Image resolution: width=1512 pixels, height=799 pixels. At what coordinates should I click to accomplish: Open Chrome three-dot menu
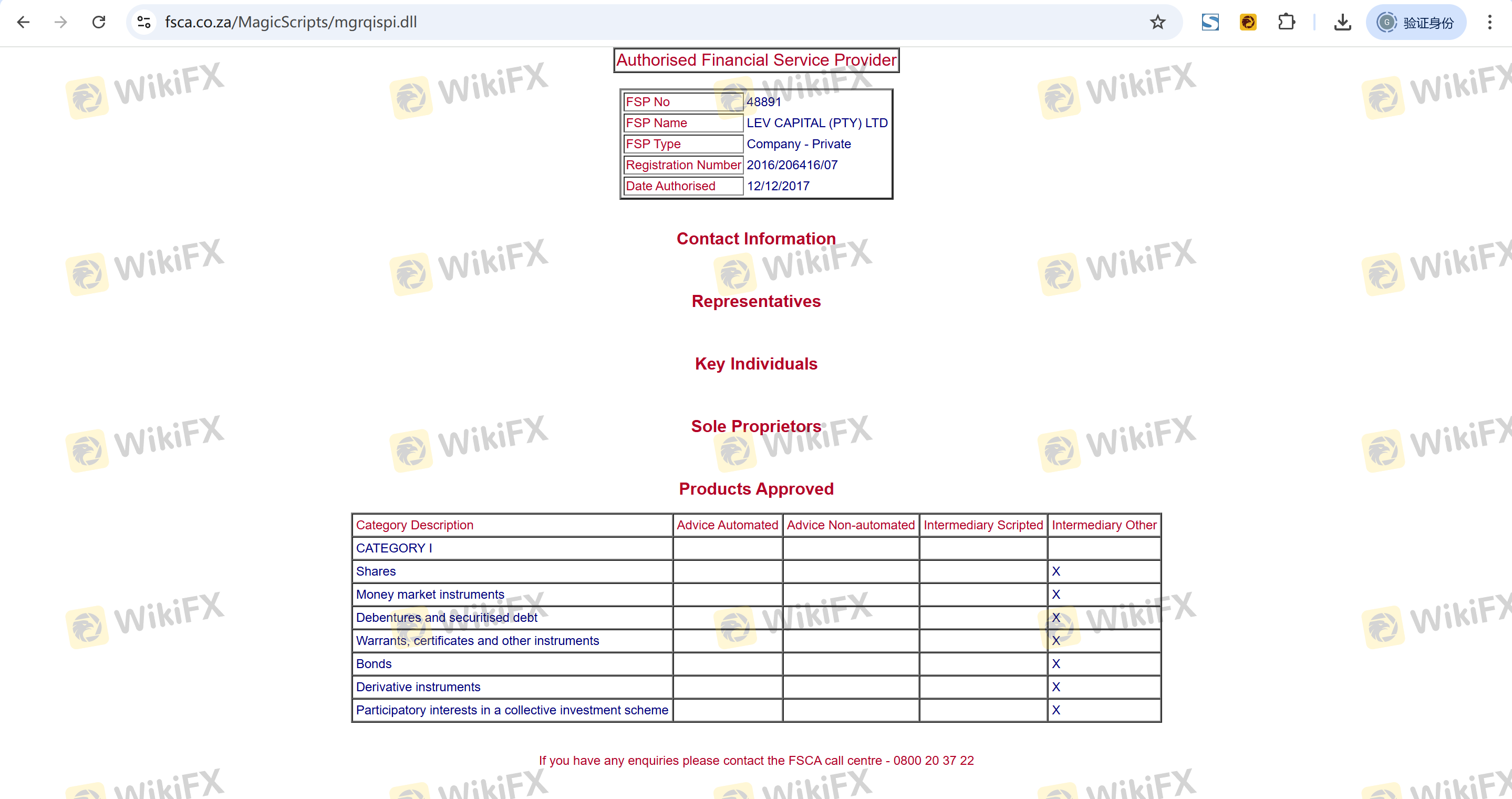pyautogui.click(x=1489, y=22)
